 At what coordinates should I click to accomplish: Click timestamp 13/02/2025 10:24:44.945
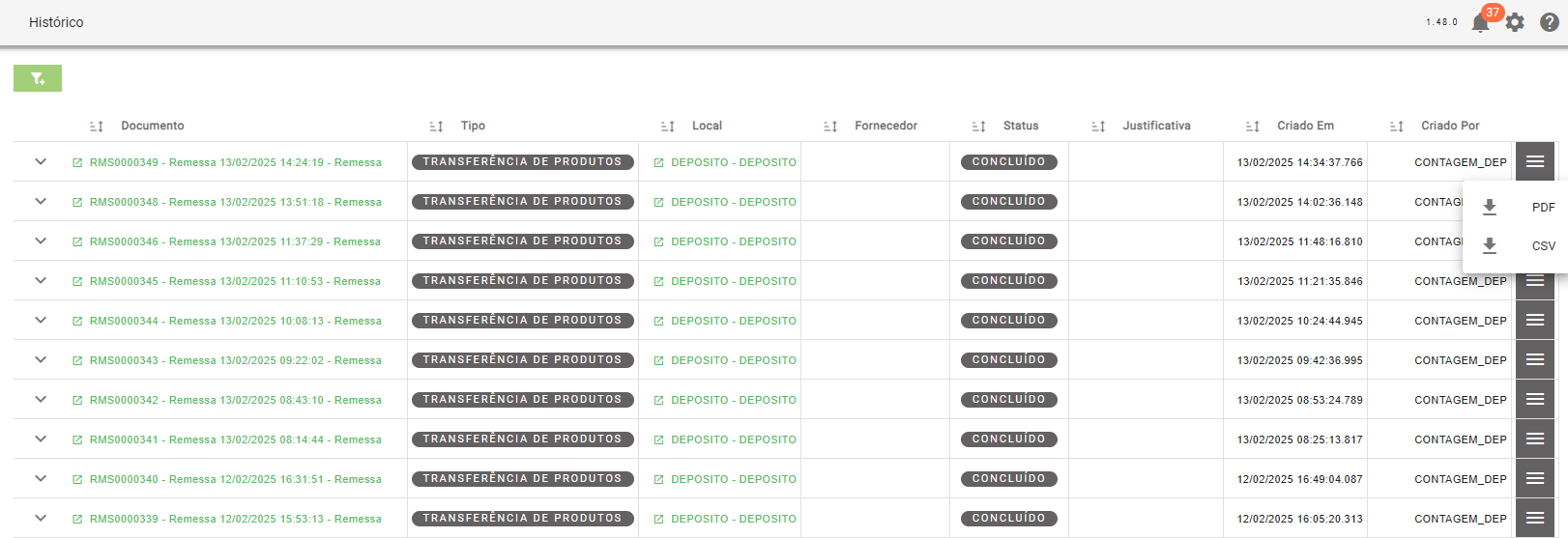1300,321
